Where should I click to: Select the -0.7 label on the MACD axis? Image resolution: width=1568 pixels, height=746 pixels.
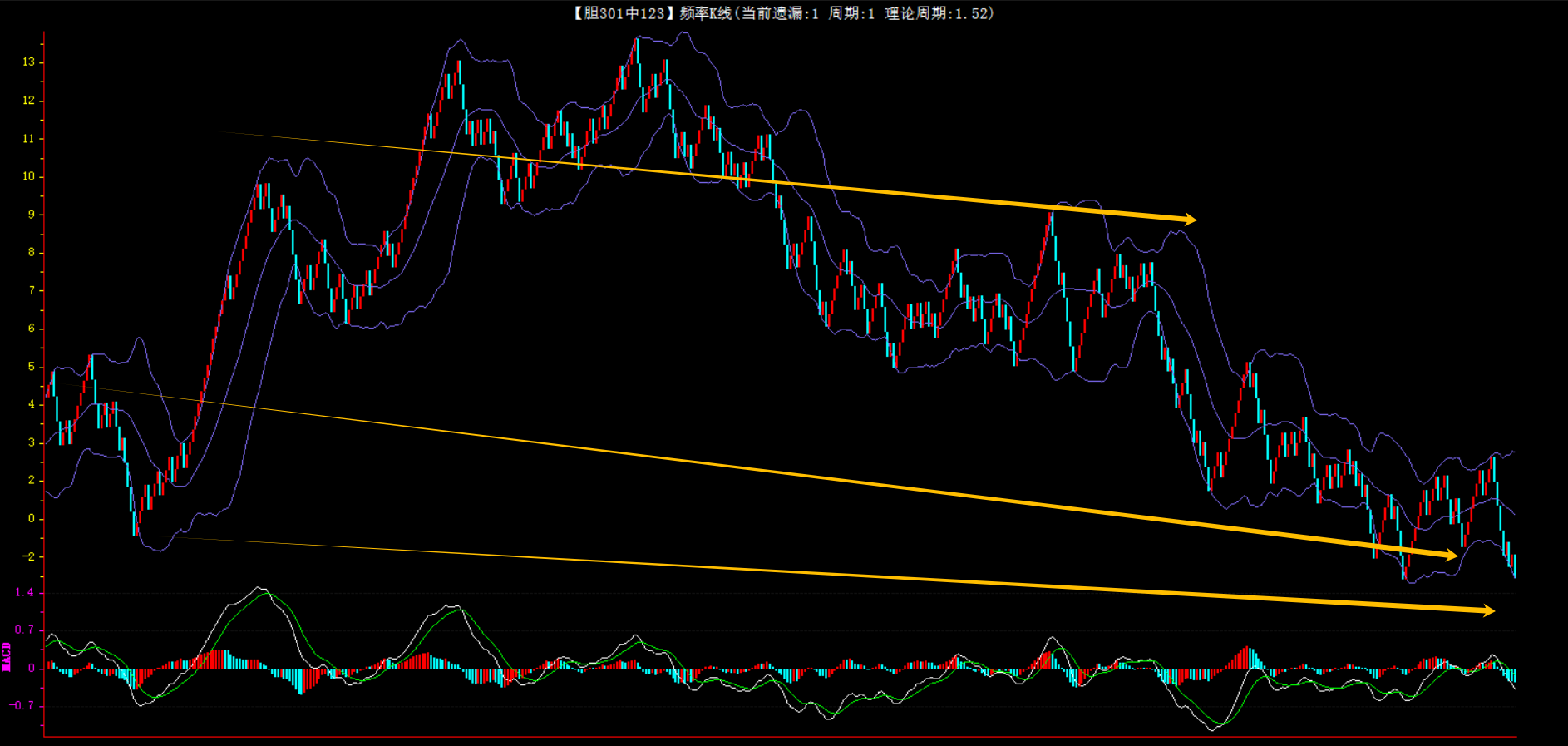(x=22, y=706)
